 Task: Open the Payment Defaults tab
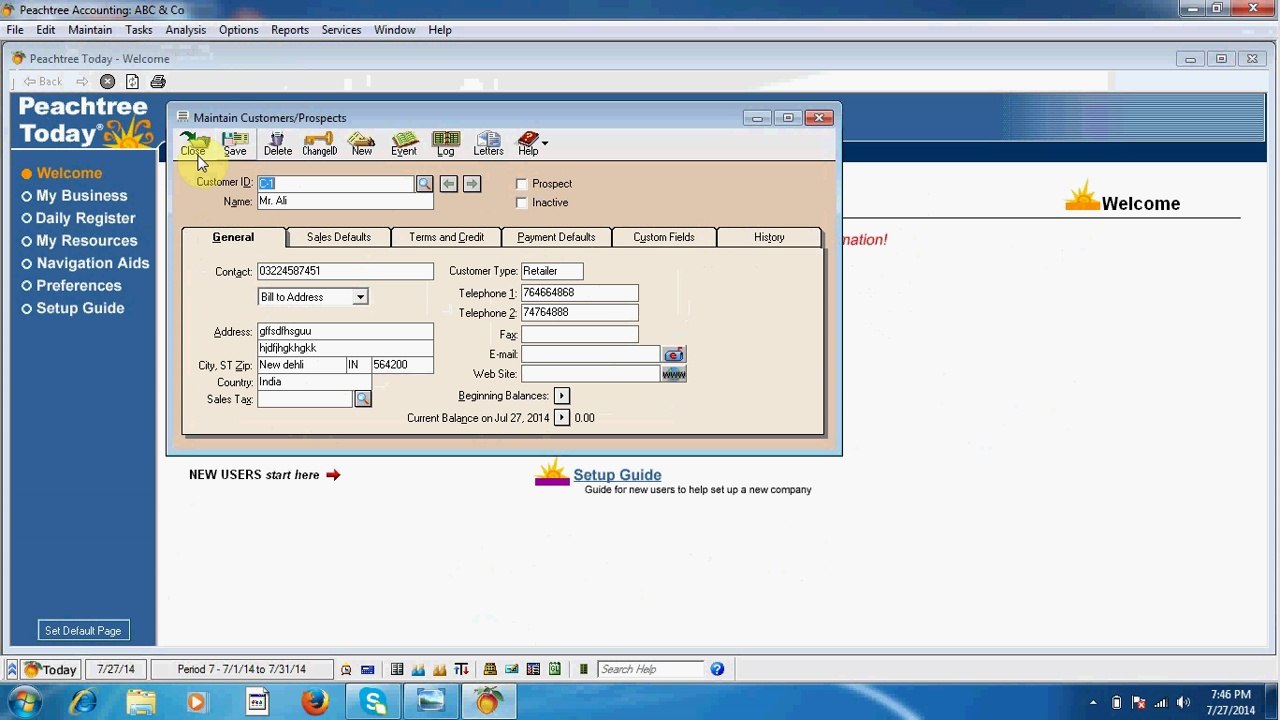tap(556, 238)
